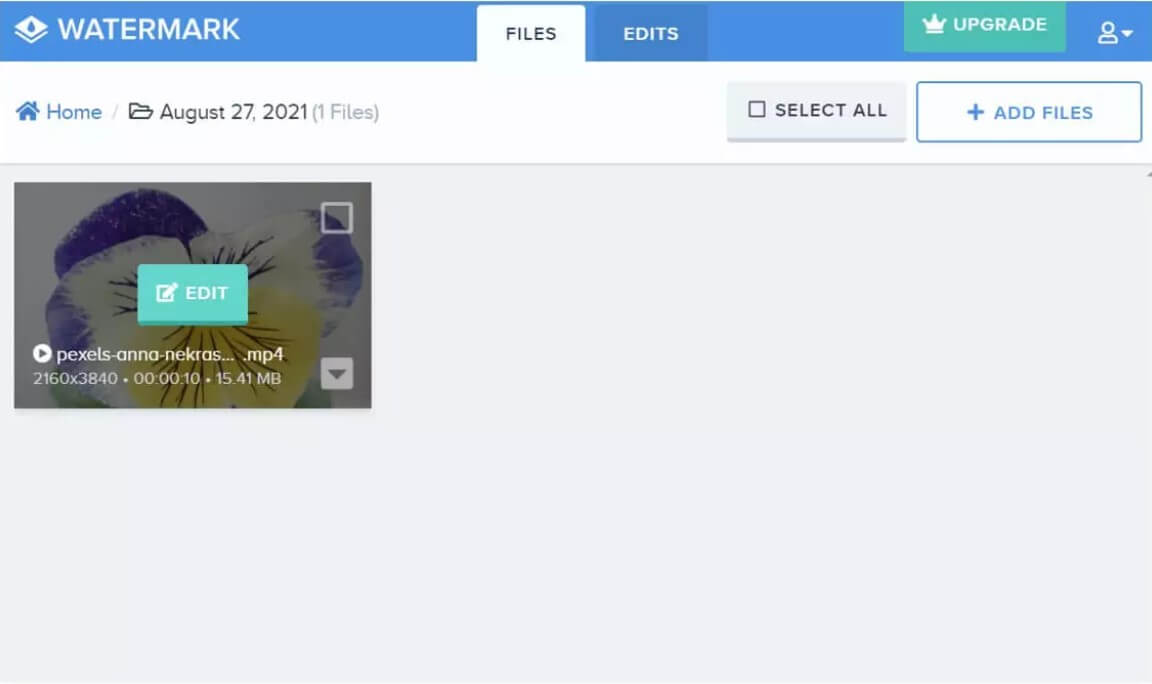This screenshot has width=1152, height=684.
Task: Tick the Select All checkbox
Action: [x=757, y=109]
